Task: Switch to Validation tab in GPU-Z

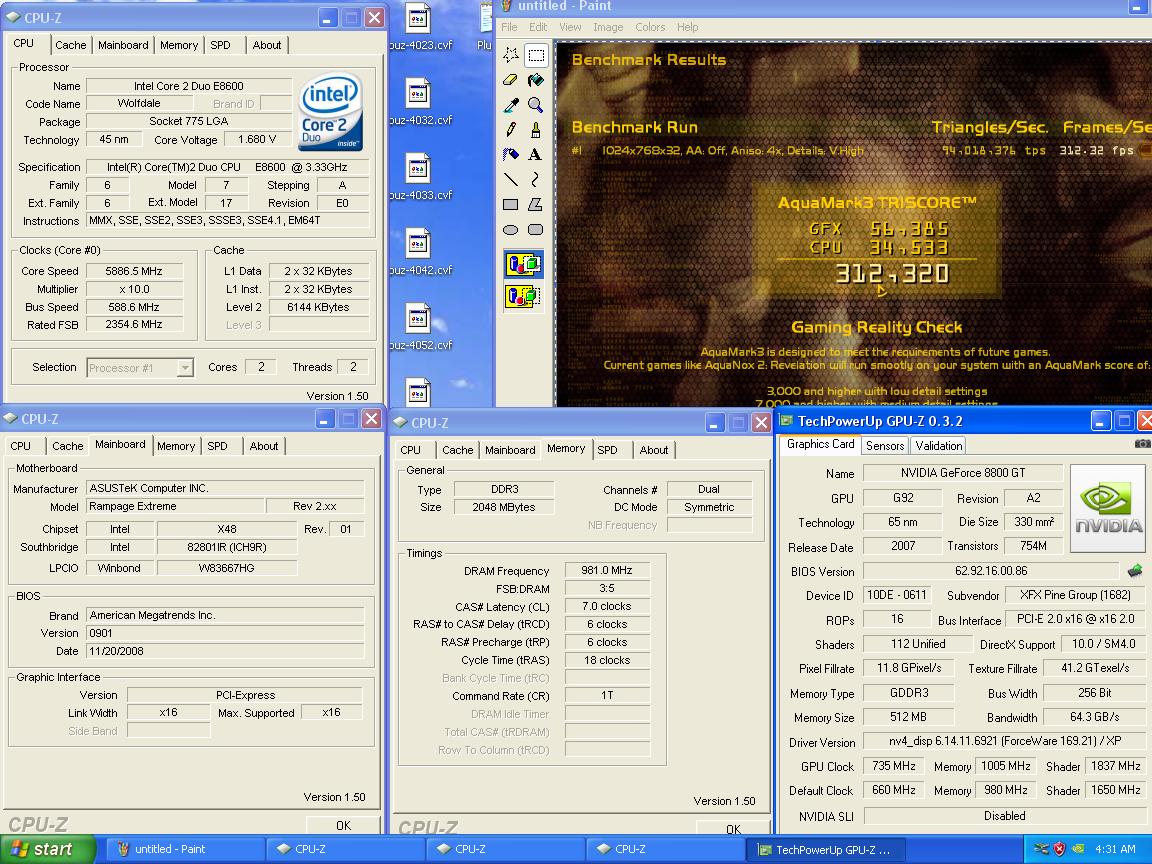Action: (938, 445)
